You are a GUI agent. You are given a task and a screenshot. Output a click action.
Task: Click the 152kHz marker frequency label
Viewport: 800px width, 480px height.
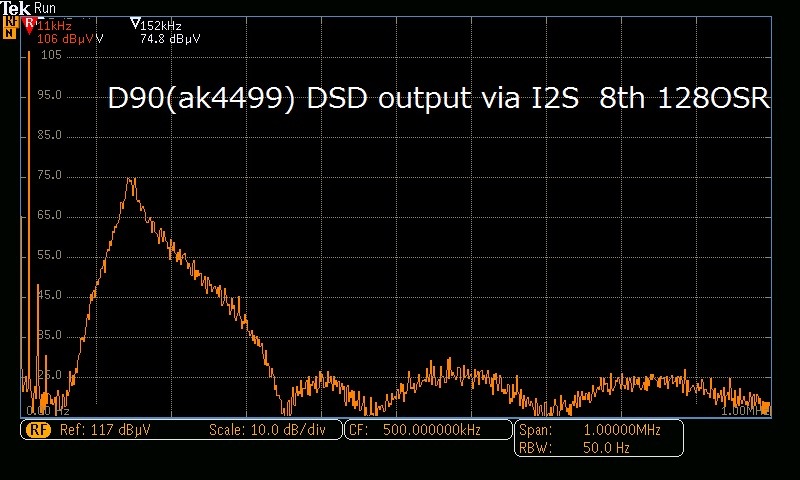click(161, 26)
